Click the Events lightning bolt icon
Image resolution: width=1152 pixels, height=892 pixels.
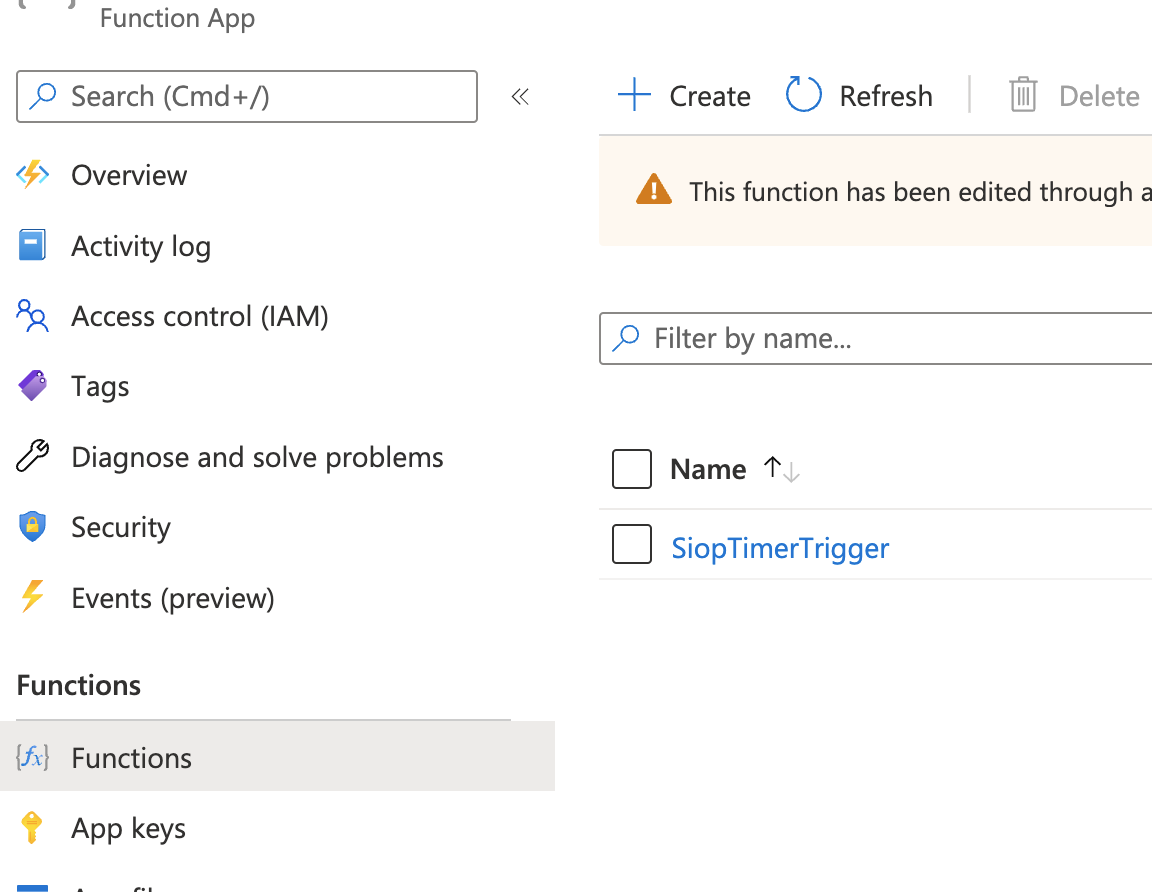pos(33,598)
